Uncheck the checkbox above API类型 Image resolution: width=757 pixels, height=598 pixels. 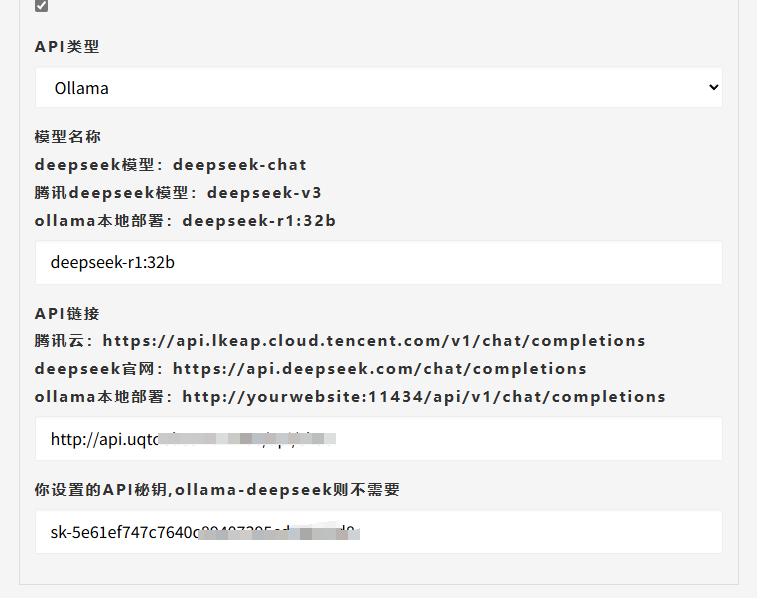click(x=41, y=6)
